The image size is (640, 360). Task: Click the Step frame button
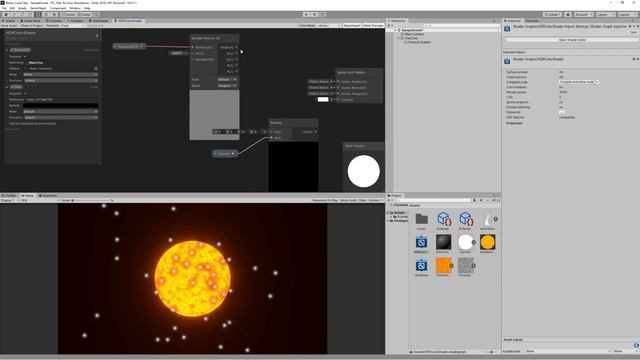[322, 15]
